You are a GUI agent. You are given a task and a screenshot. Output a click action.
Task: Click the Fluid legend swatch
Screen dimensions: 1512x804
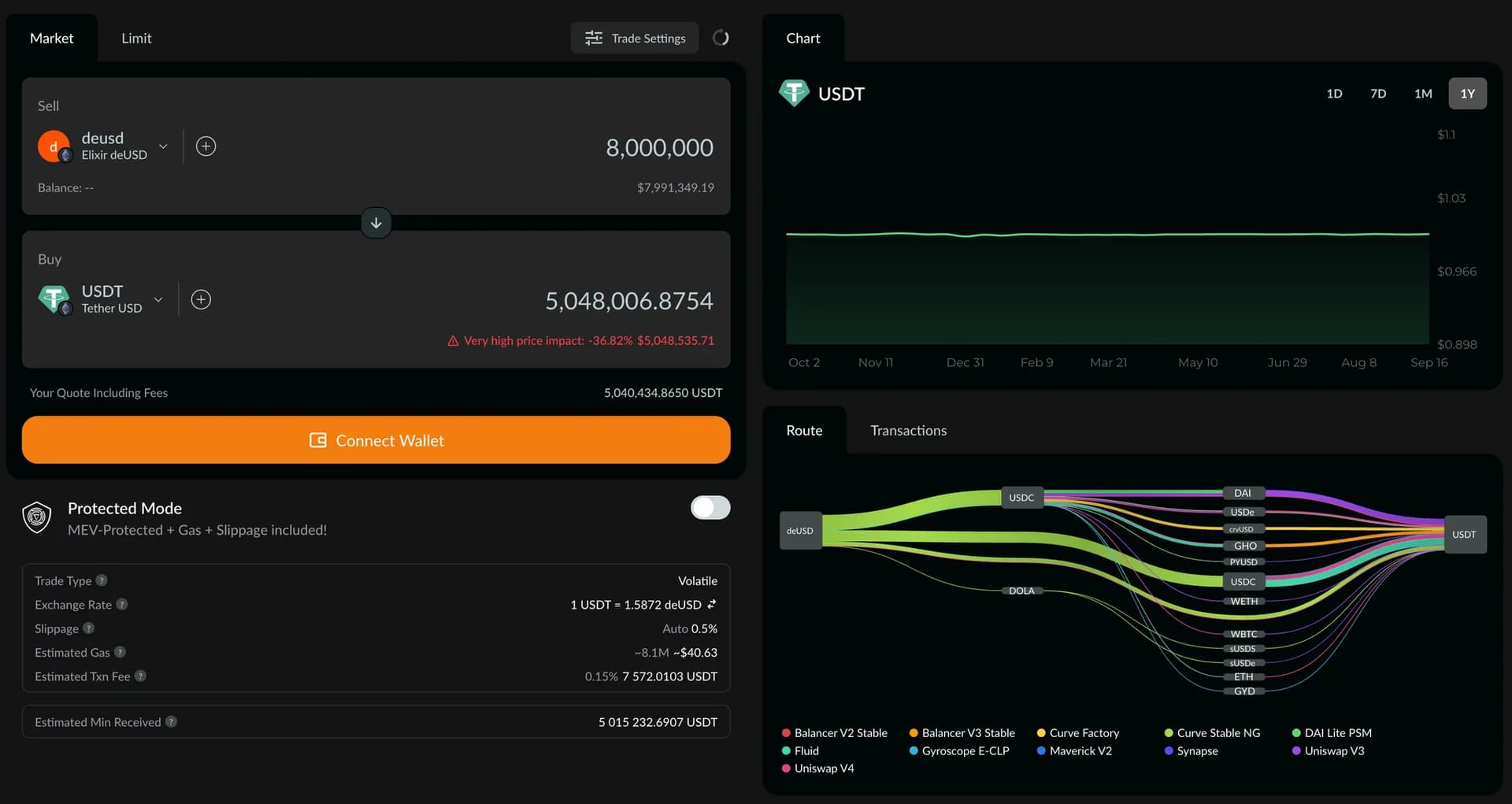tap(786, 751)
